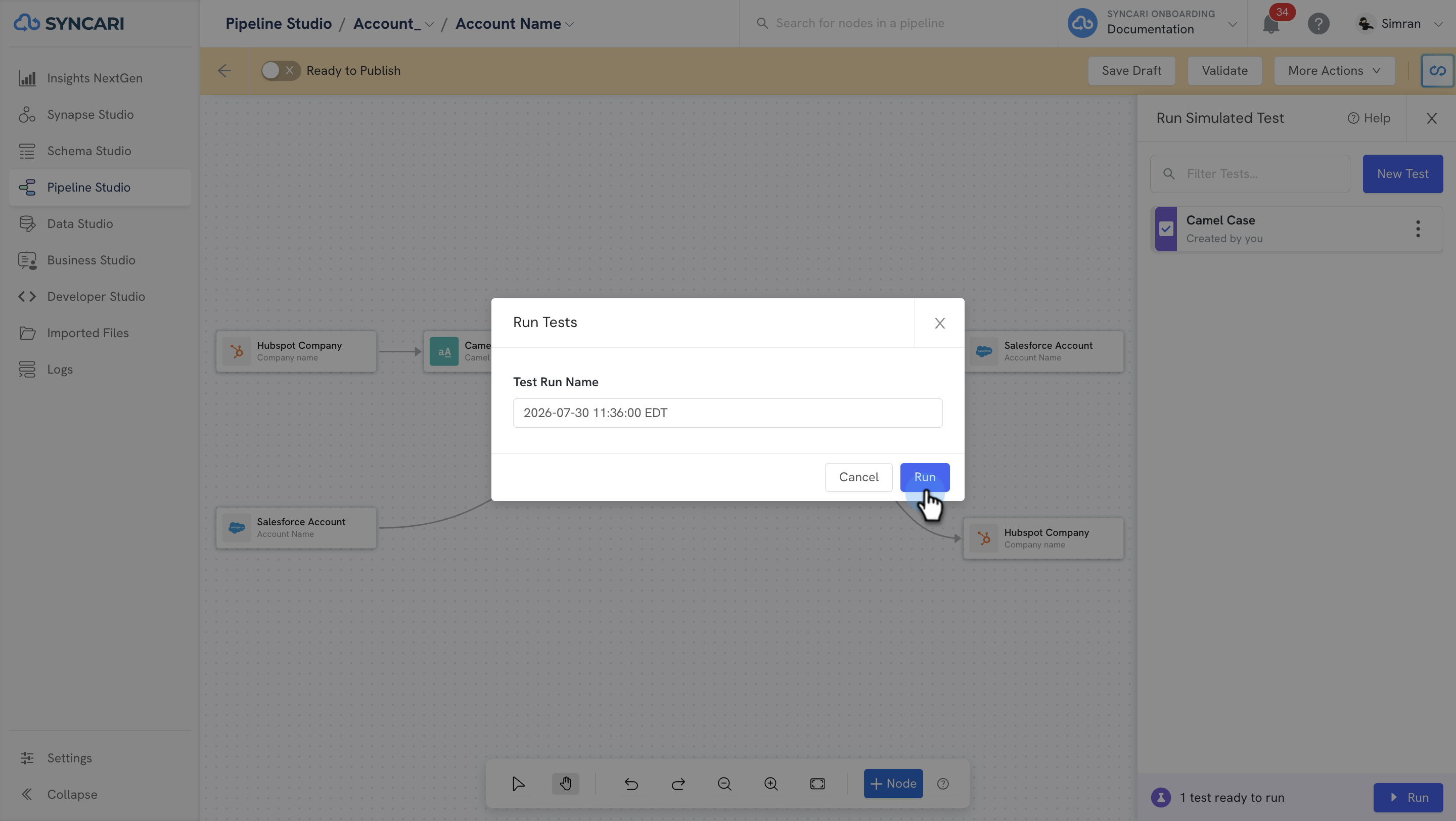Close the Run Simulated Test panel

coord(1432,119)
